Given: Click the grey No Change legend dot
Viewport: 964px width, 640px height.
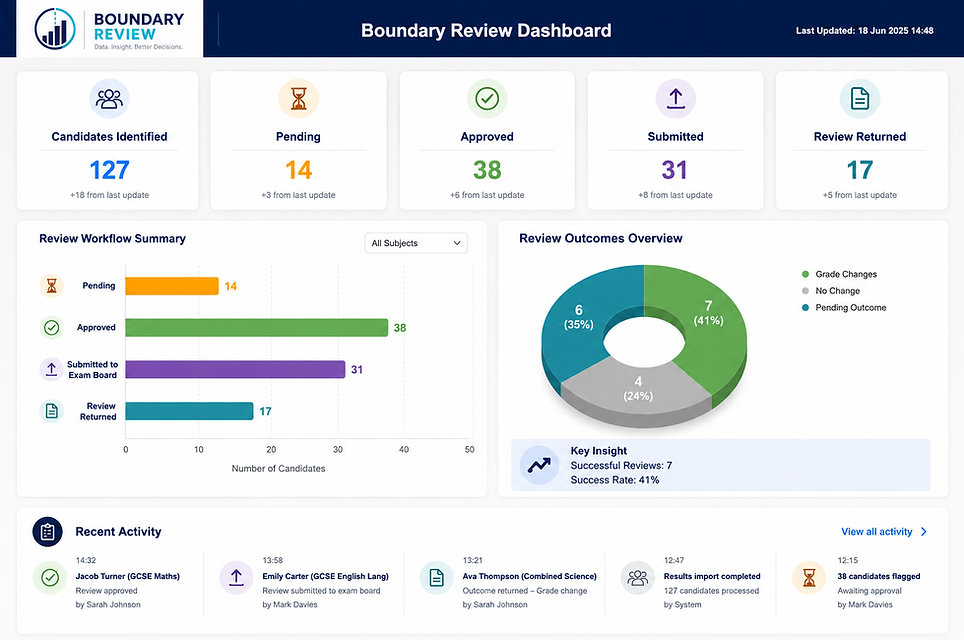Looking at the screenshot, I should click(x=805, y=291).
